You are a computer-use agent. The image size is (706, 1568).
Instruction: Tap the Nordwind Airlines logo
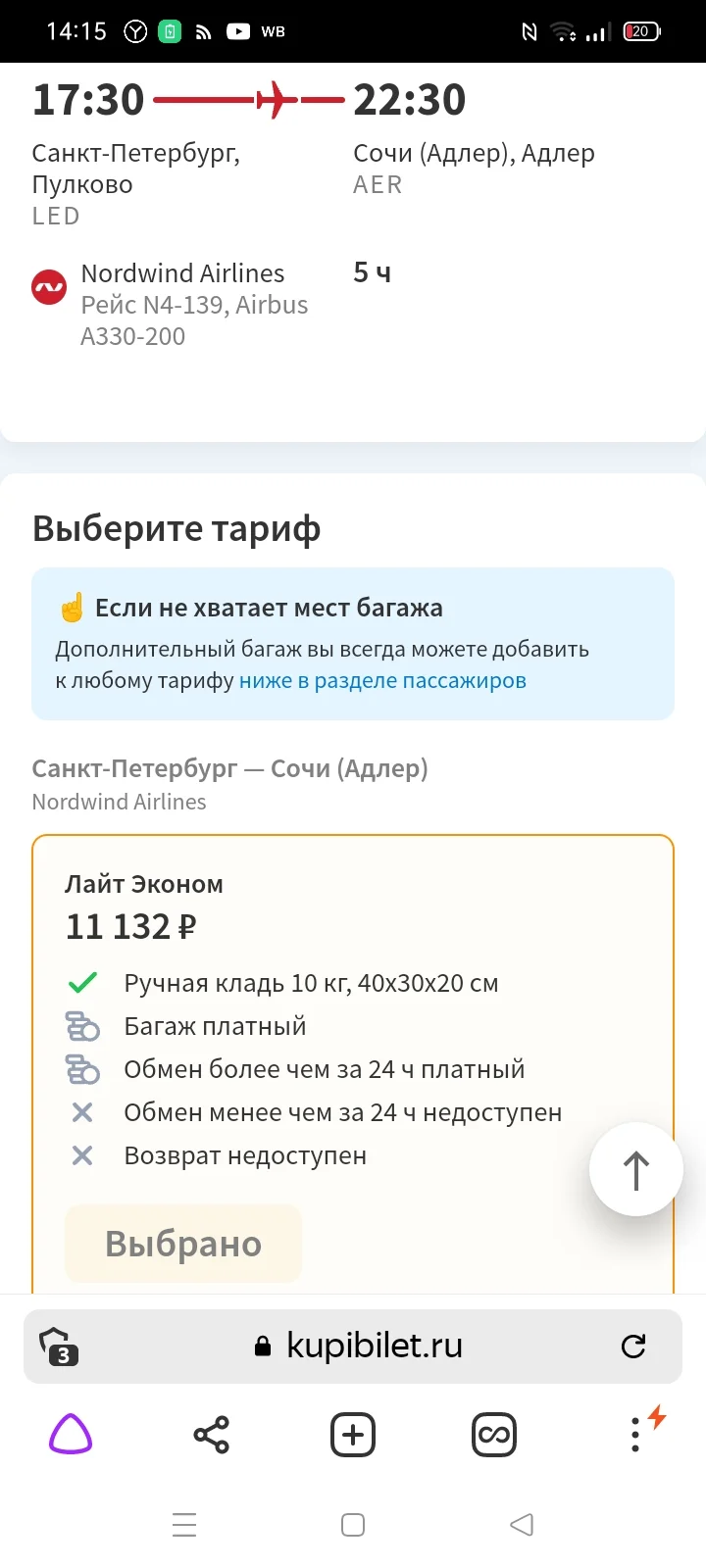[49, 286]
